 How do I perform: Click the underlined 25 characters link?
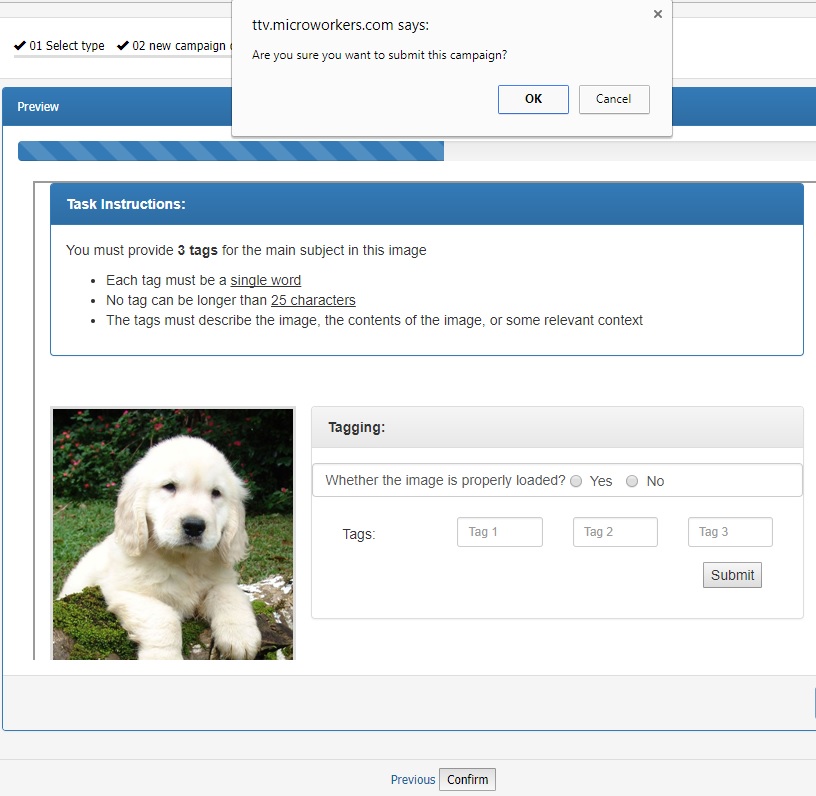click(x=313, y=300)
